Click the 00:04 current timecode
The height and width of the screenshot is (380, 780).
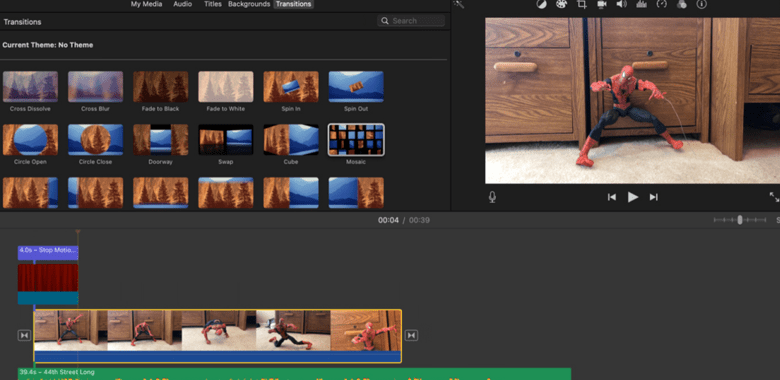[x=389, y=220]
